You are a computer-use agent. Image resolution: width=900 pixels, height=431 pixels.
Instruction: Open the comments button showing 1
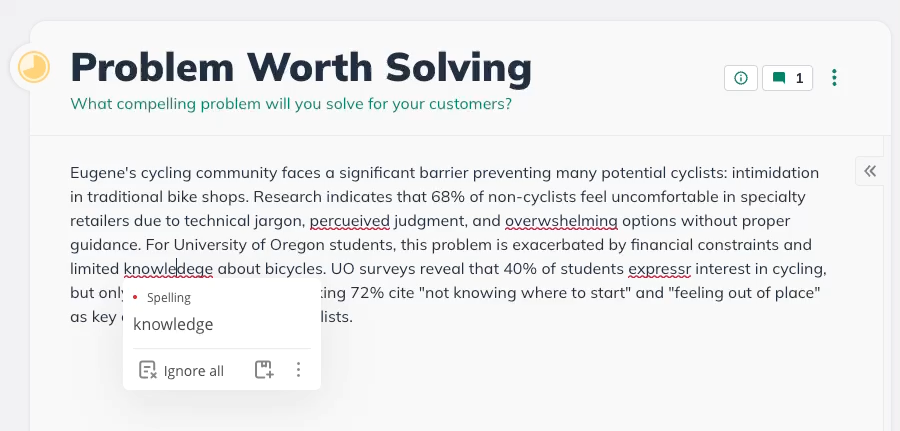point(788,78)
